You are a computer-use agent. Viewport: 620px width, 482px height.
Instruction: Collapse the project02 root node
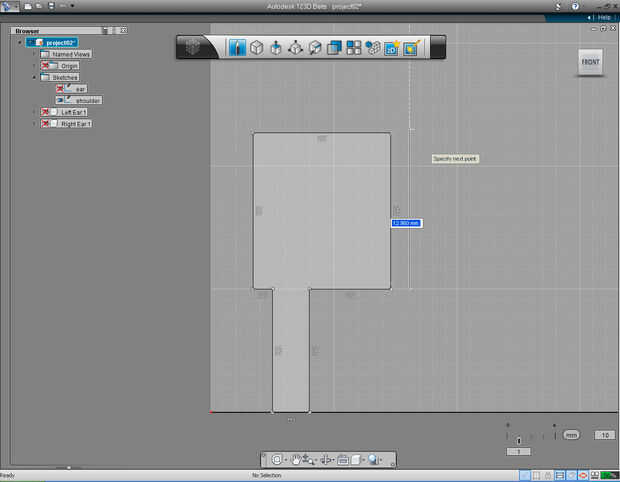pos(20,42)
